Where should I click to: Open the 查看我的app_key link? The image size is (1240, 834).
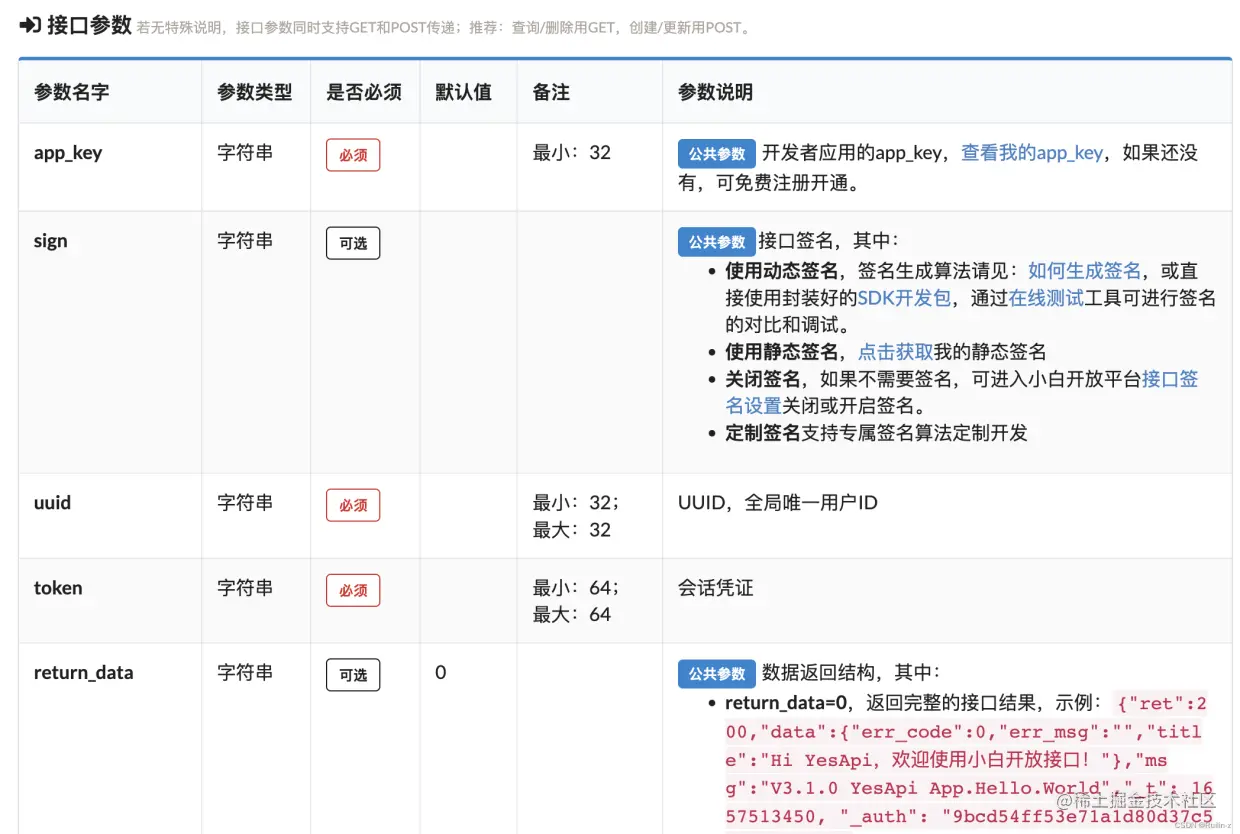coord(1032,153)
